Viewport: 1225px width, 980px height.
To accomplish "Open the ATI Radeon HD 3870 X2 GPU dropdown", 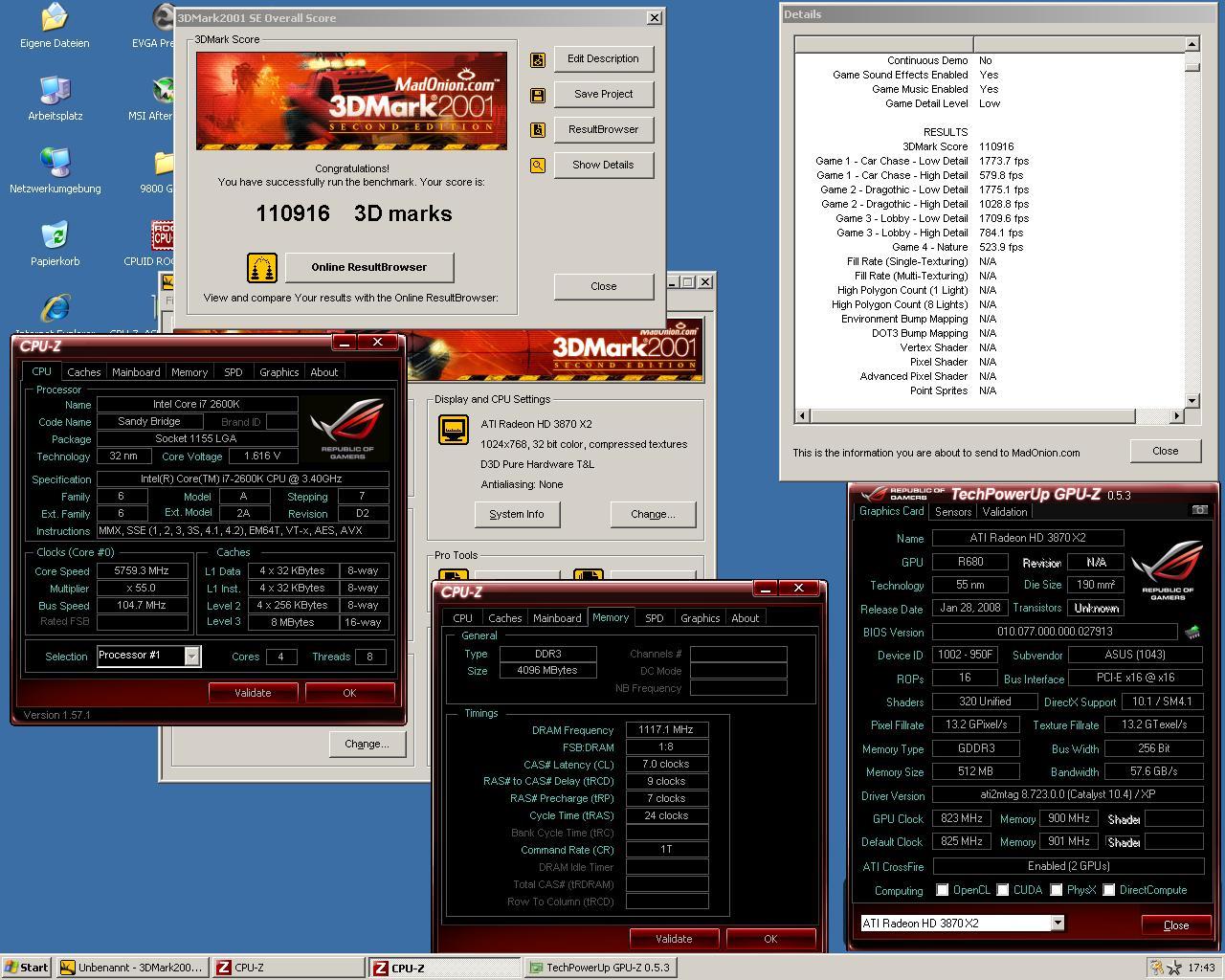I will point(1058,924).
